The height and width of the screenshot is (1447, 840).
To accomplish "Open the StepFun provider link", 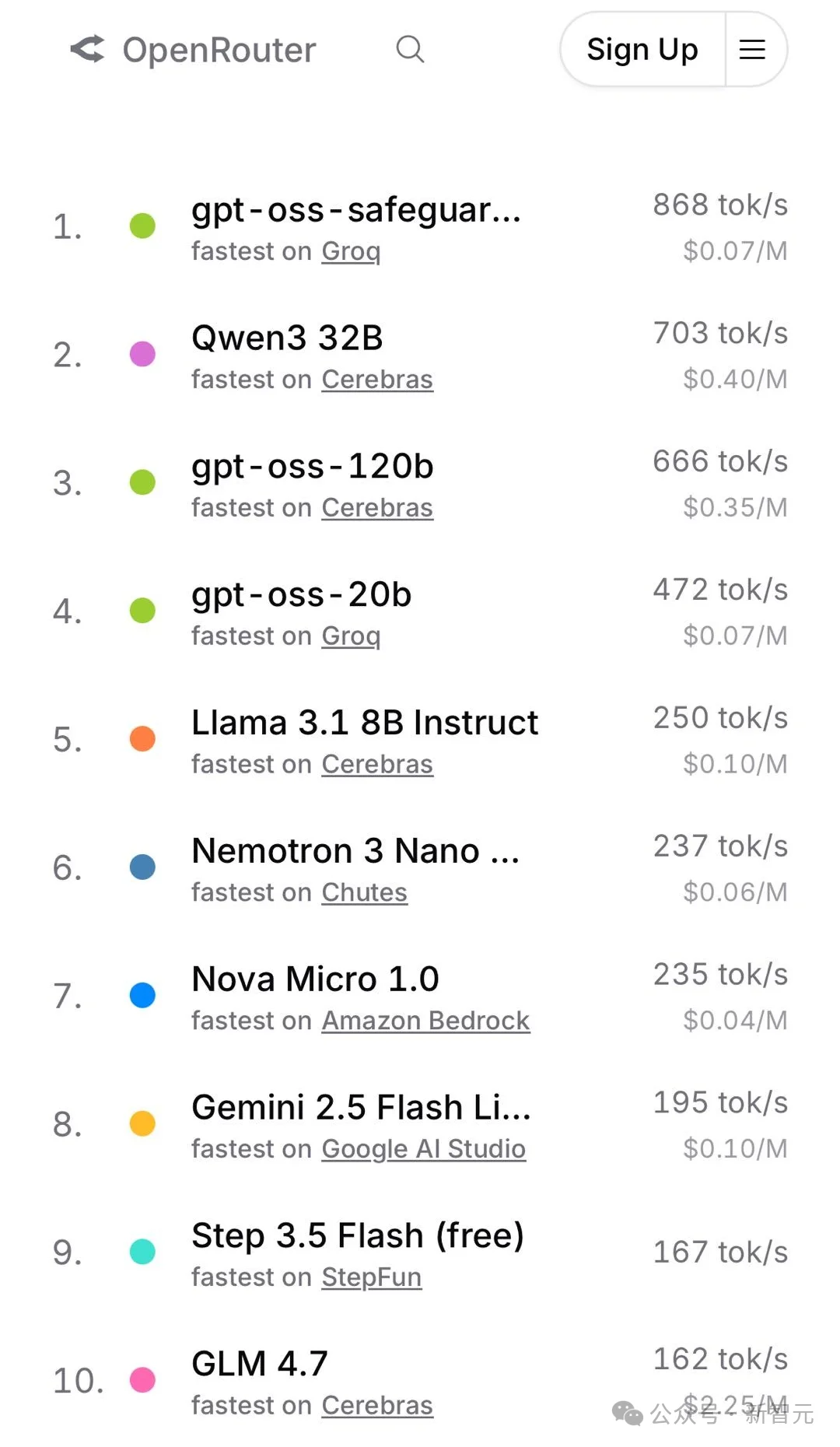I will click(371, 1277).
